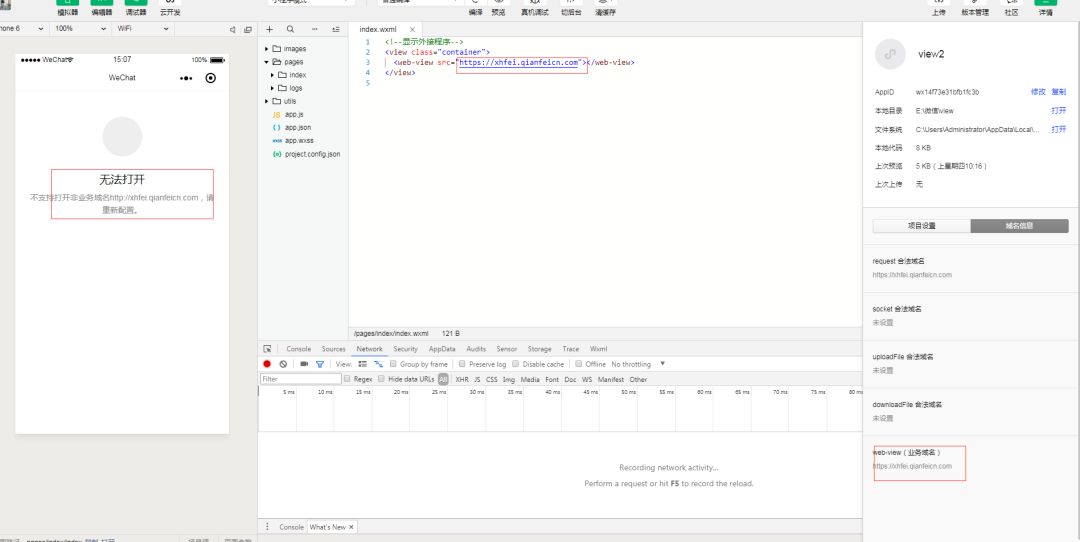
Task: Toggle the 详情 details panel button
Action: coord(1046,8)
